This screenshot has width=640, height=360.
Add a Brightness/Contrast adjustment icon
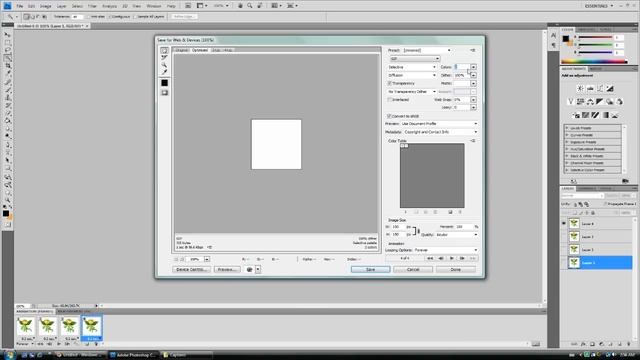pos(580,88)
